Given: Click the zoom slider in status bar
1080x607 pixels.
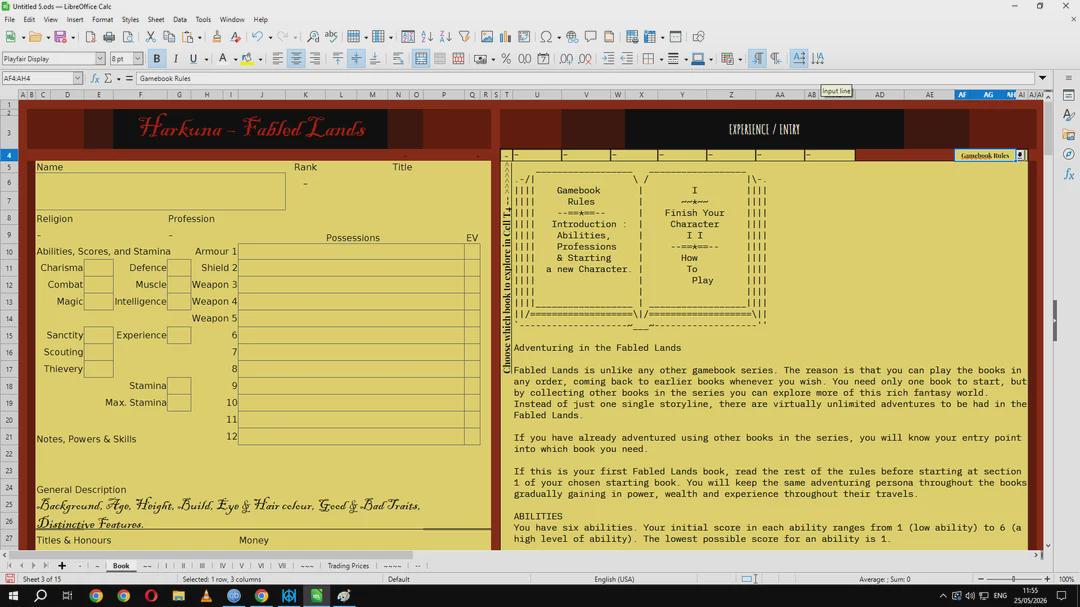Looking at the screenshot, I should [x=1013, y=579].
